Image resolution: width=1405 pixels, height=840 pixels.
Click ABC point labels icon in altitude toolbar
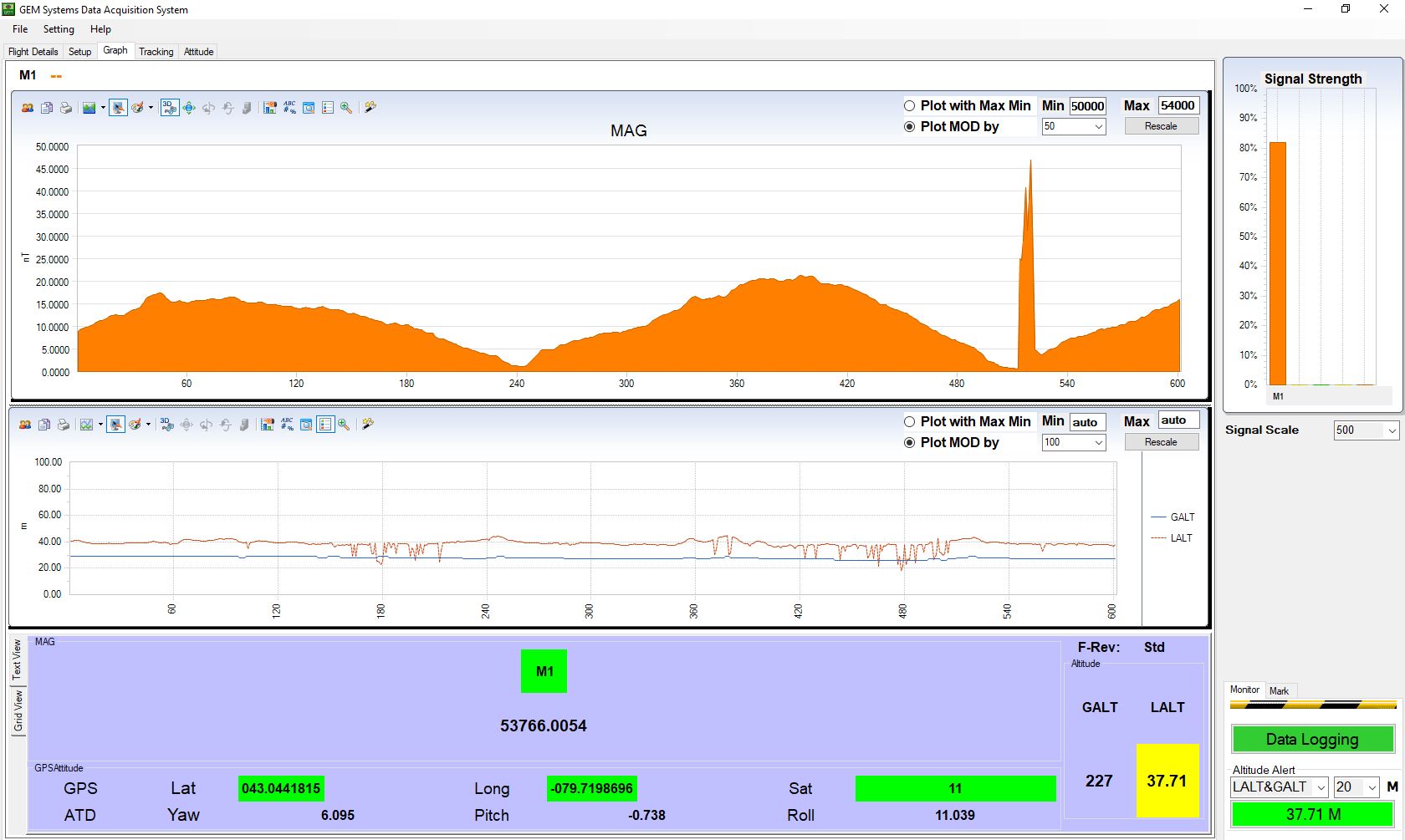287,425
